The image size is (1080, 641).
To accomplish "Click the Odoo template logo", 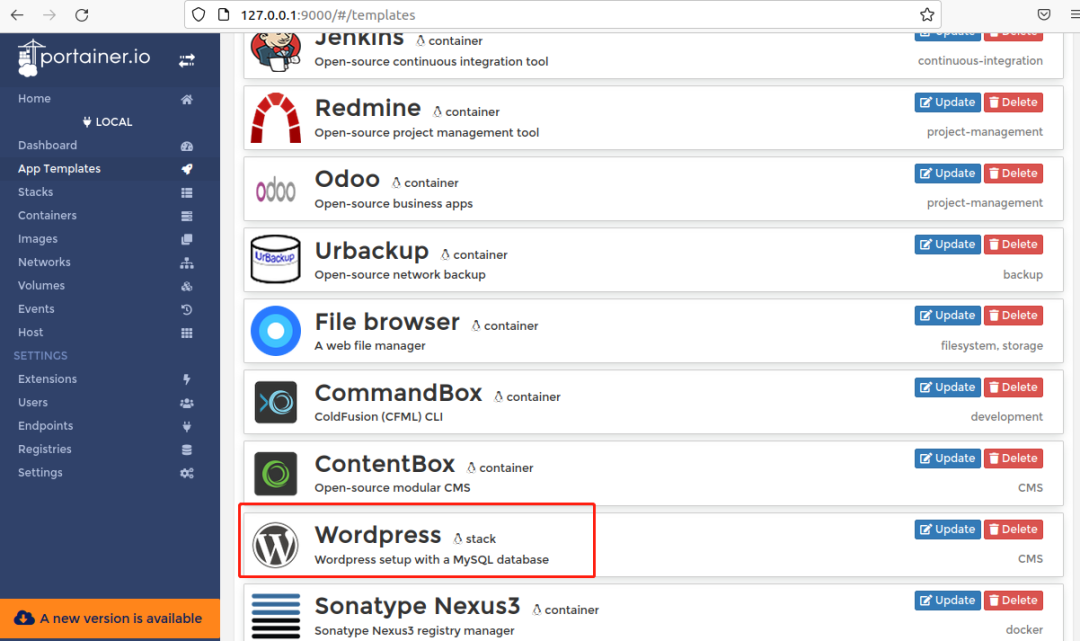I will [x=276, y=190].
